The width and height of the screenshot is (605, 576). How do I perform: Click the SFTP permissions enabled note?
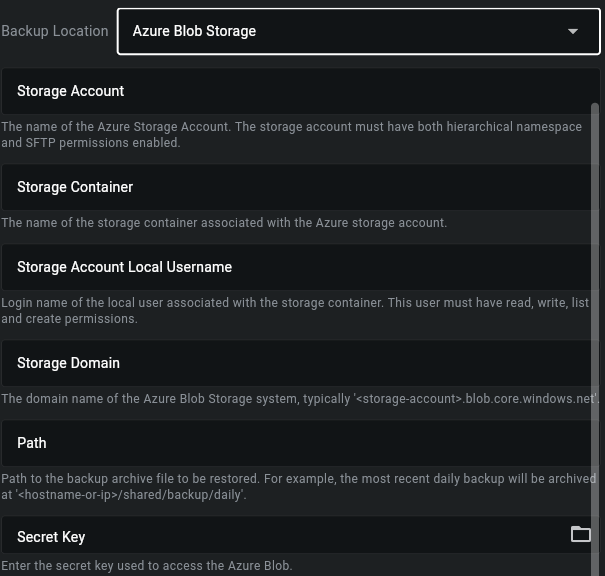[x=91, y=143]
